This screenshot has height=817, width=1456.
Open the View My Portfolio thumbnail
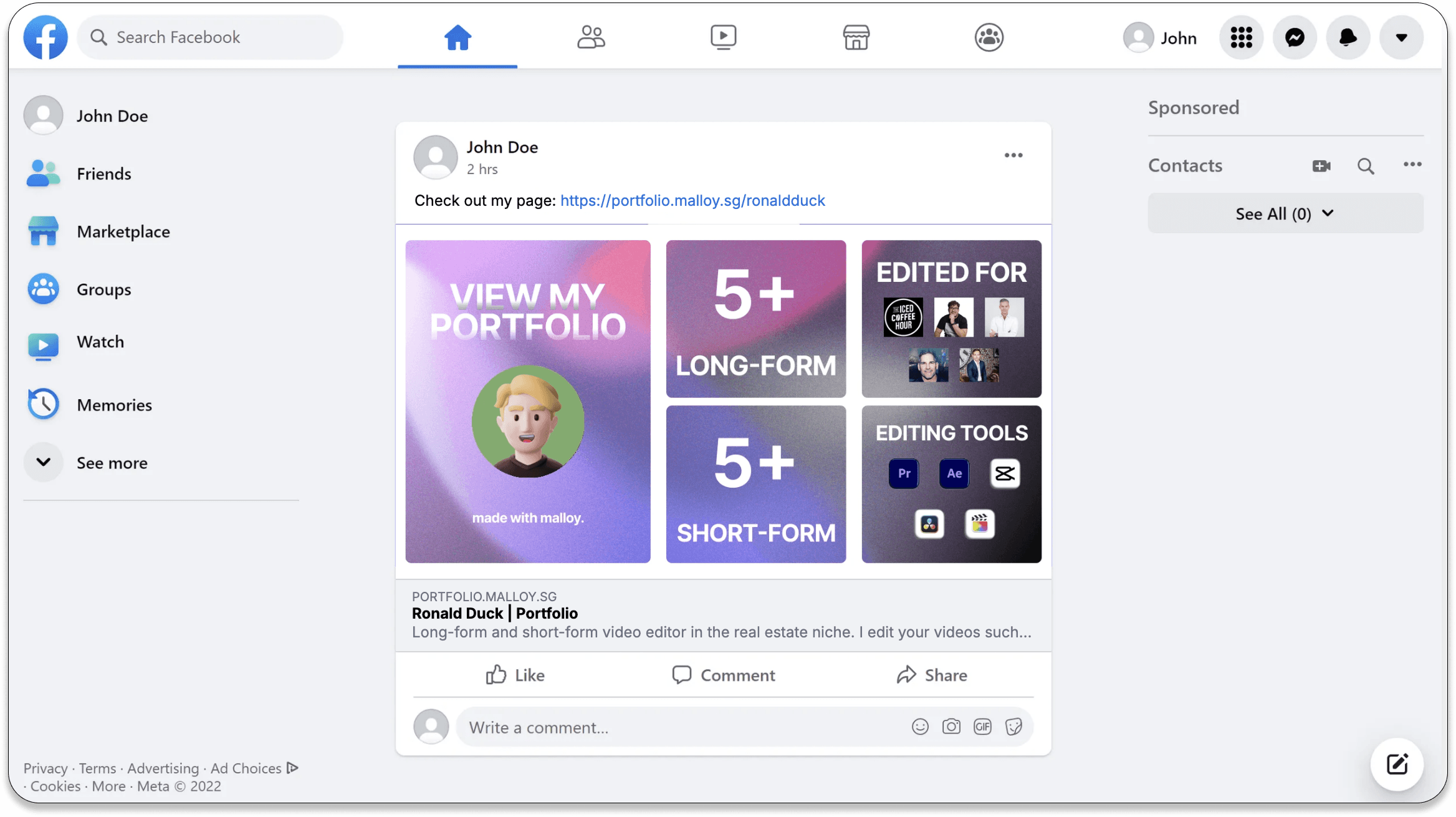[x=527, y=401]
